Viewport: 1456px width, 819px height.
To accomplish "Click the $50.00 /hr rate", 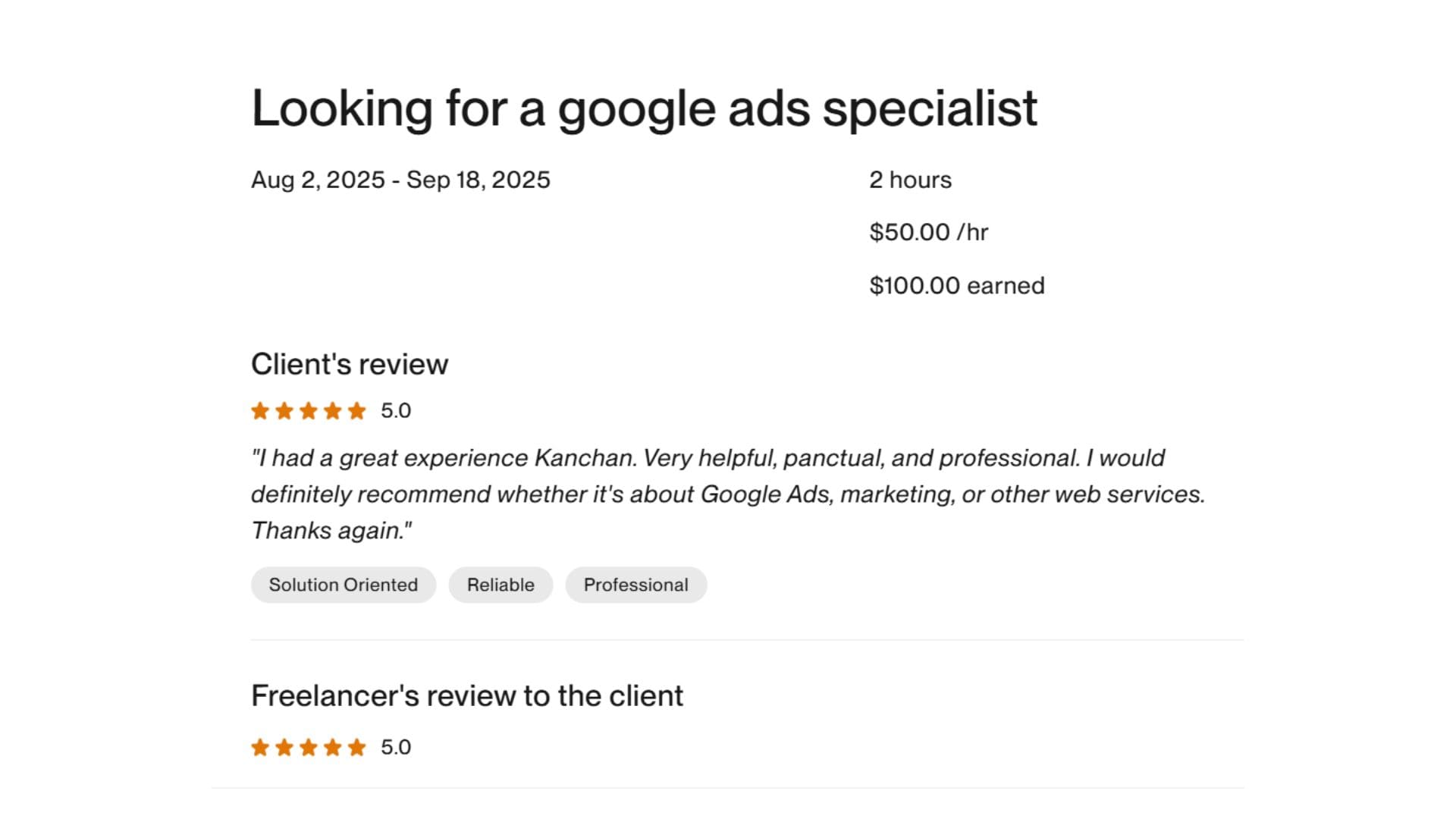I will 928,232.
